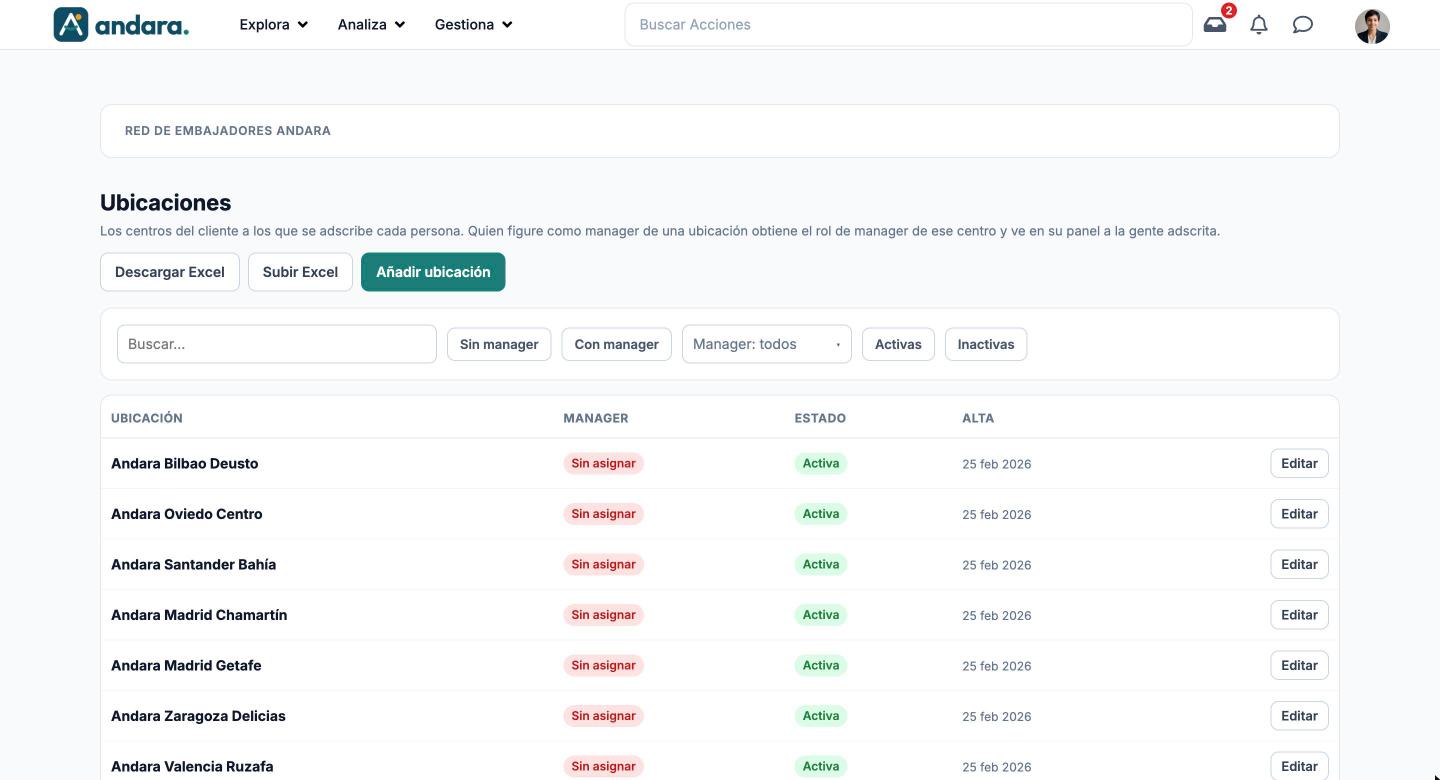This screenshot has height=780, width=1440.
Task: Open the inbox tray with badge
Action: [1215, 24]
